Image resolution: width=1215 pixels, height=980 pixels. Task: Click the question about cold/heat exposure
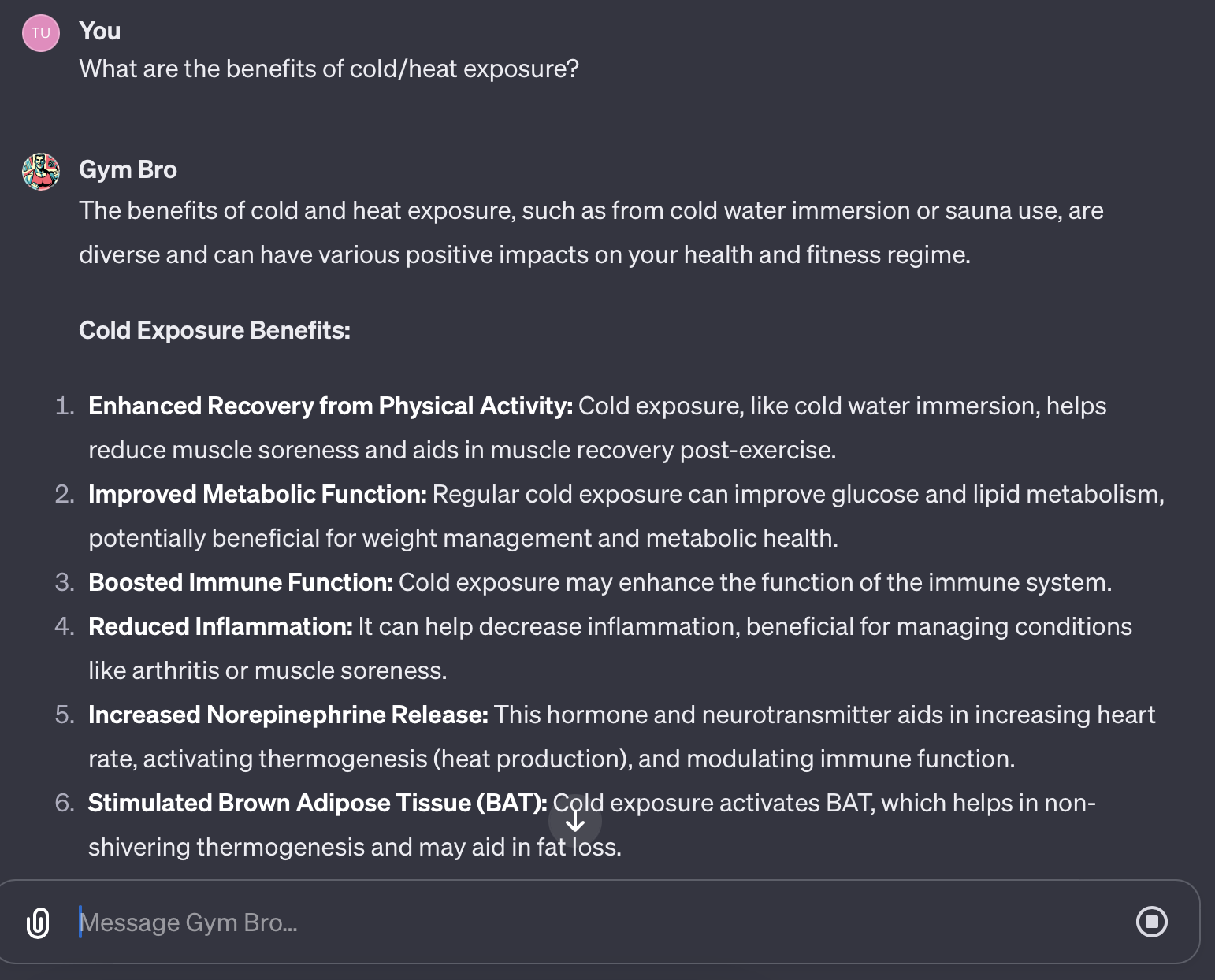(x=329, y=69)
